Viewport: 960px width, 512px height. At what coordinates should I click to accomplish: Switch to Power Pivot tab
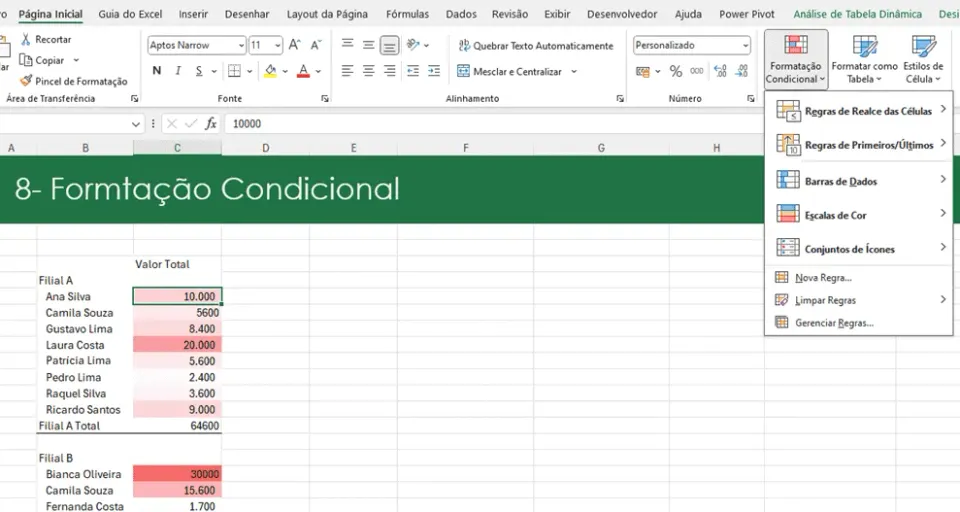pos(746,13)
